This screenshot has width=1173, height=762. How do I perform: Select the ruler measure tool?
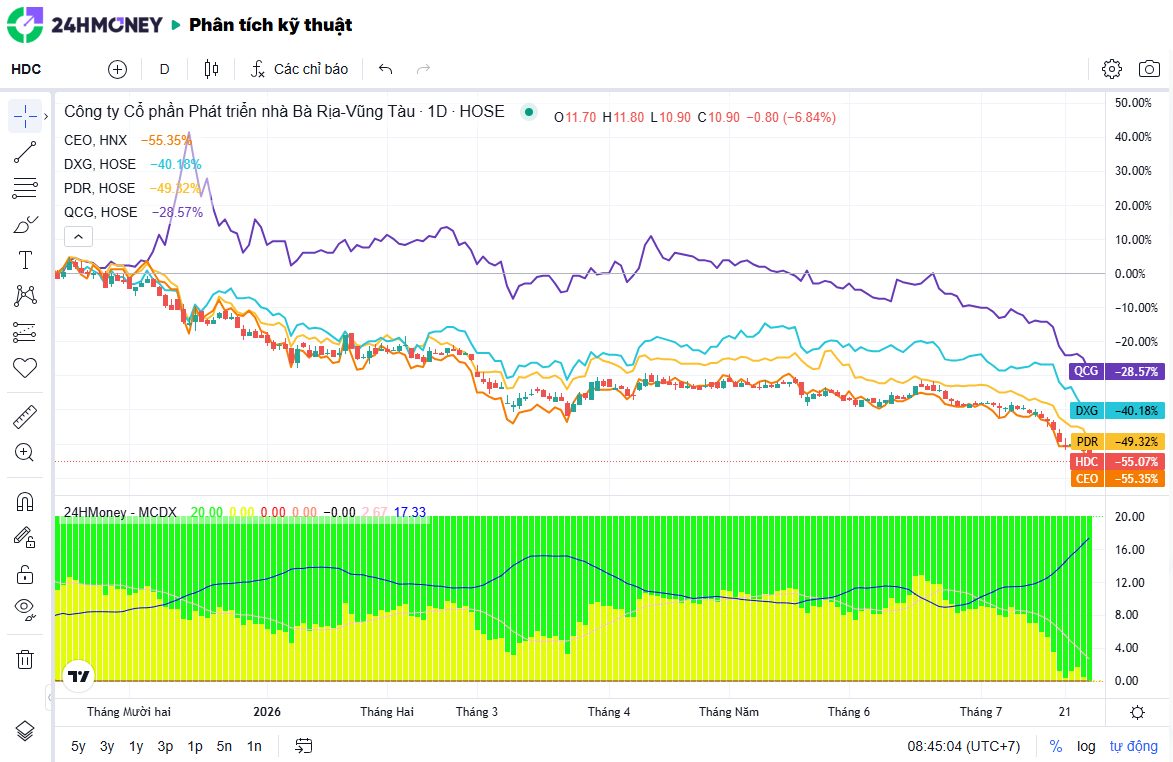click(x=25, y=417)
